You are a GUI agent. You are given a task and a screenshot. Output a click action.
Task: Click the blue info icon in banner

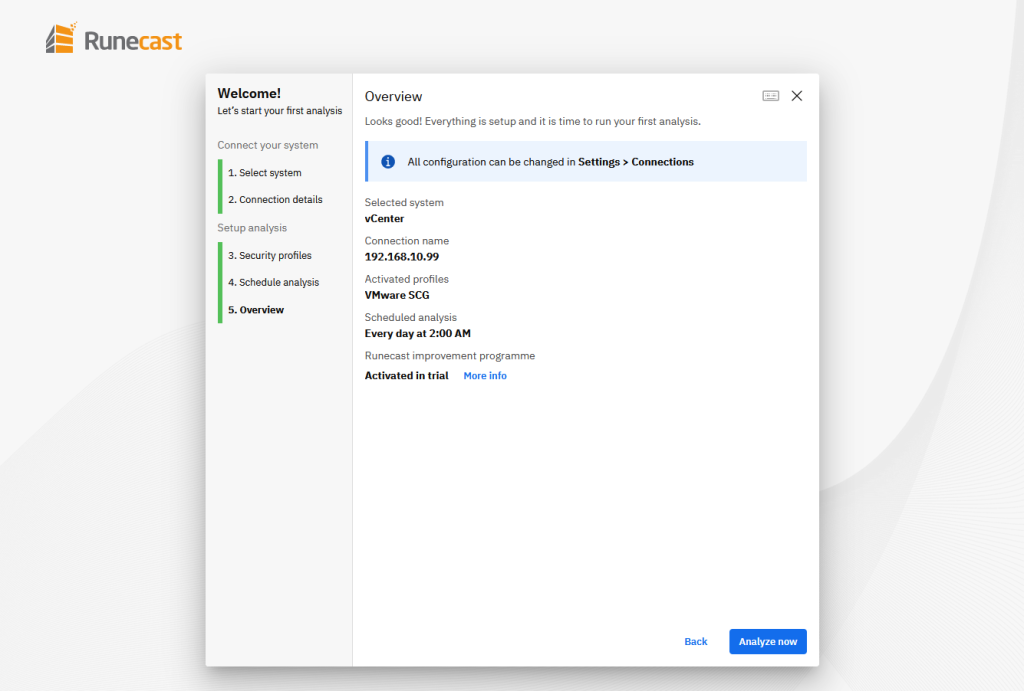pyautogui.click(x=388, y=162)
